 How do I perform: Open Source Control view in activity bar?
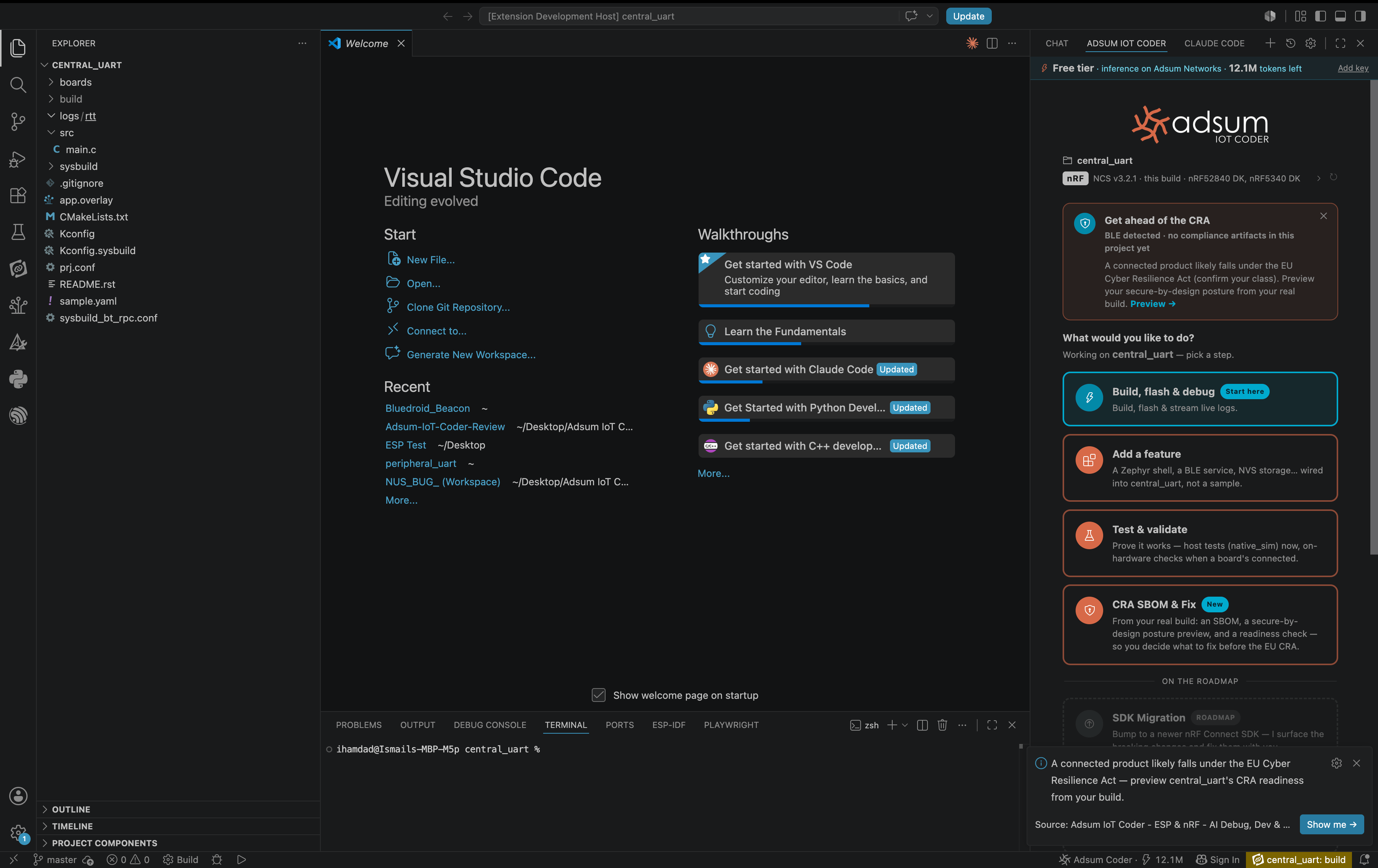point(18,121)
